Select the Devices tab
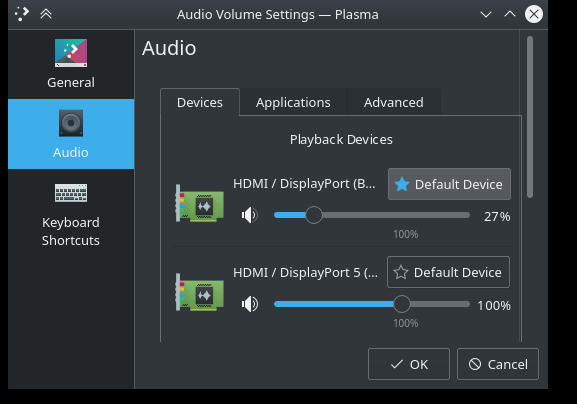577x404 pixels. tap(200, 102)
